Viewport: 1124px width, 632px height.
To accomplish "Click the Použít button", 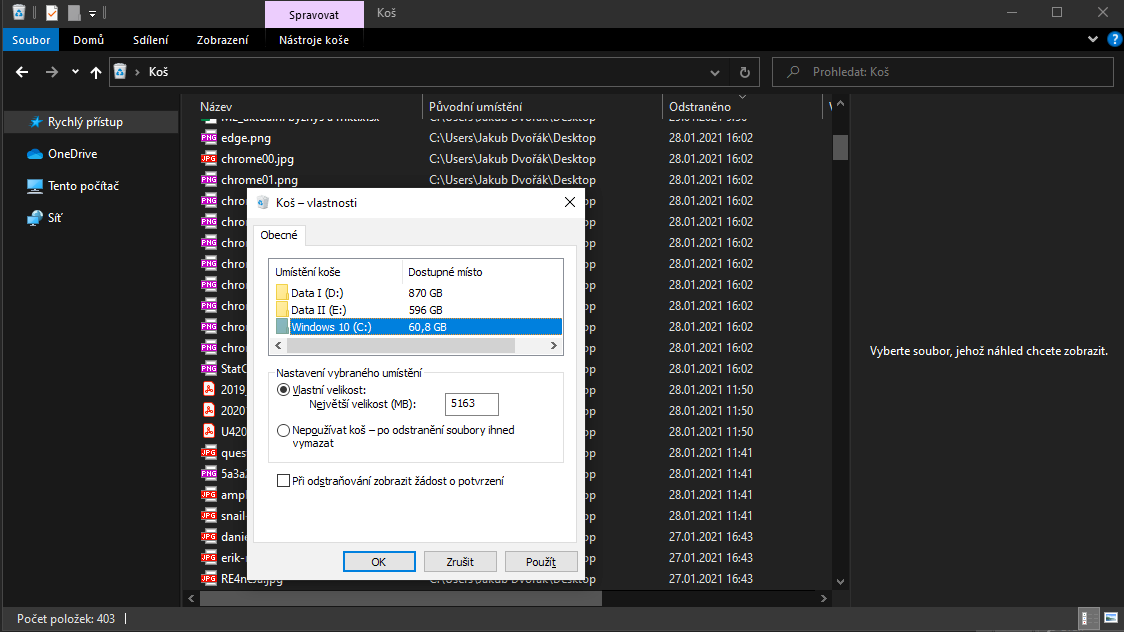I will (543, 561).
